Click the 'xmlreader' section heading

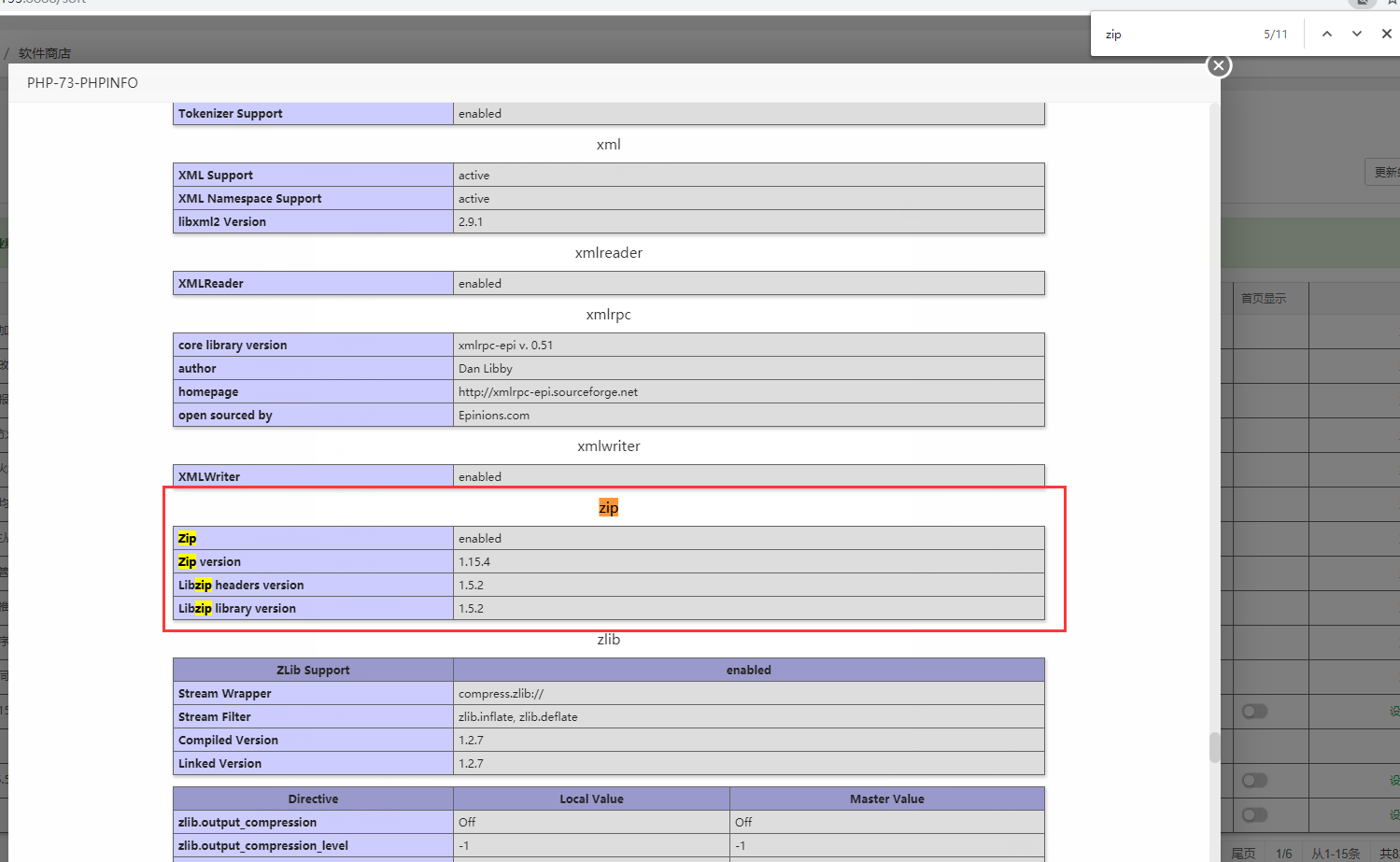point(609,253)
